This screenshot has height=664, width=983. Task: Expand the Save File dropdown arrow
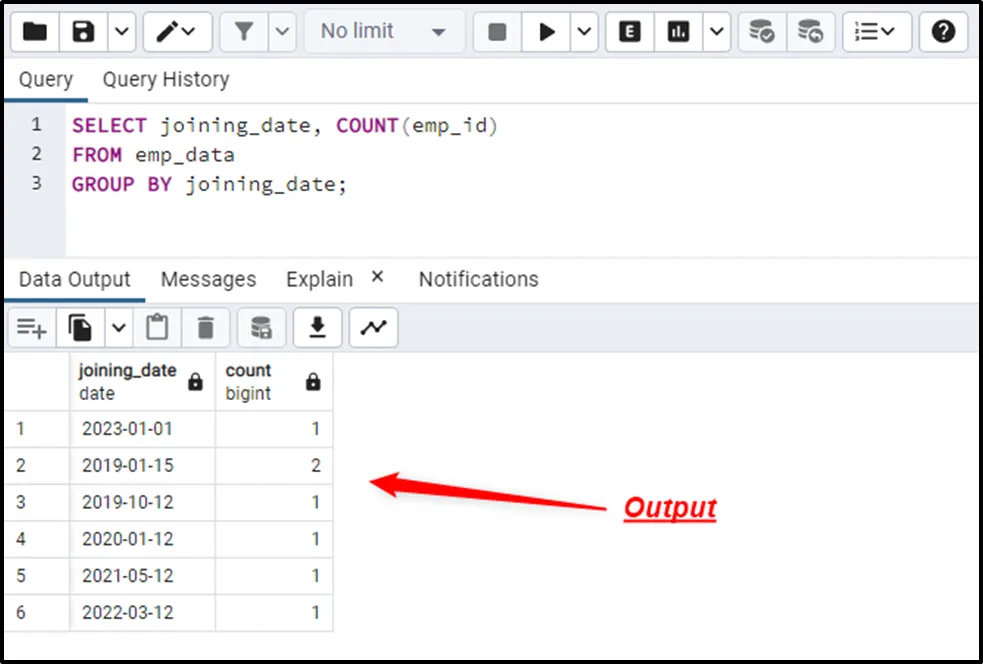coord(121,32)
